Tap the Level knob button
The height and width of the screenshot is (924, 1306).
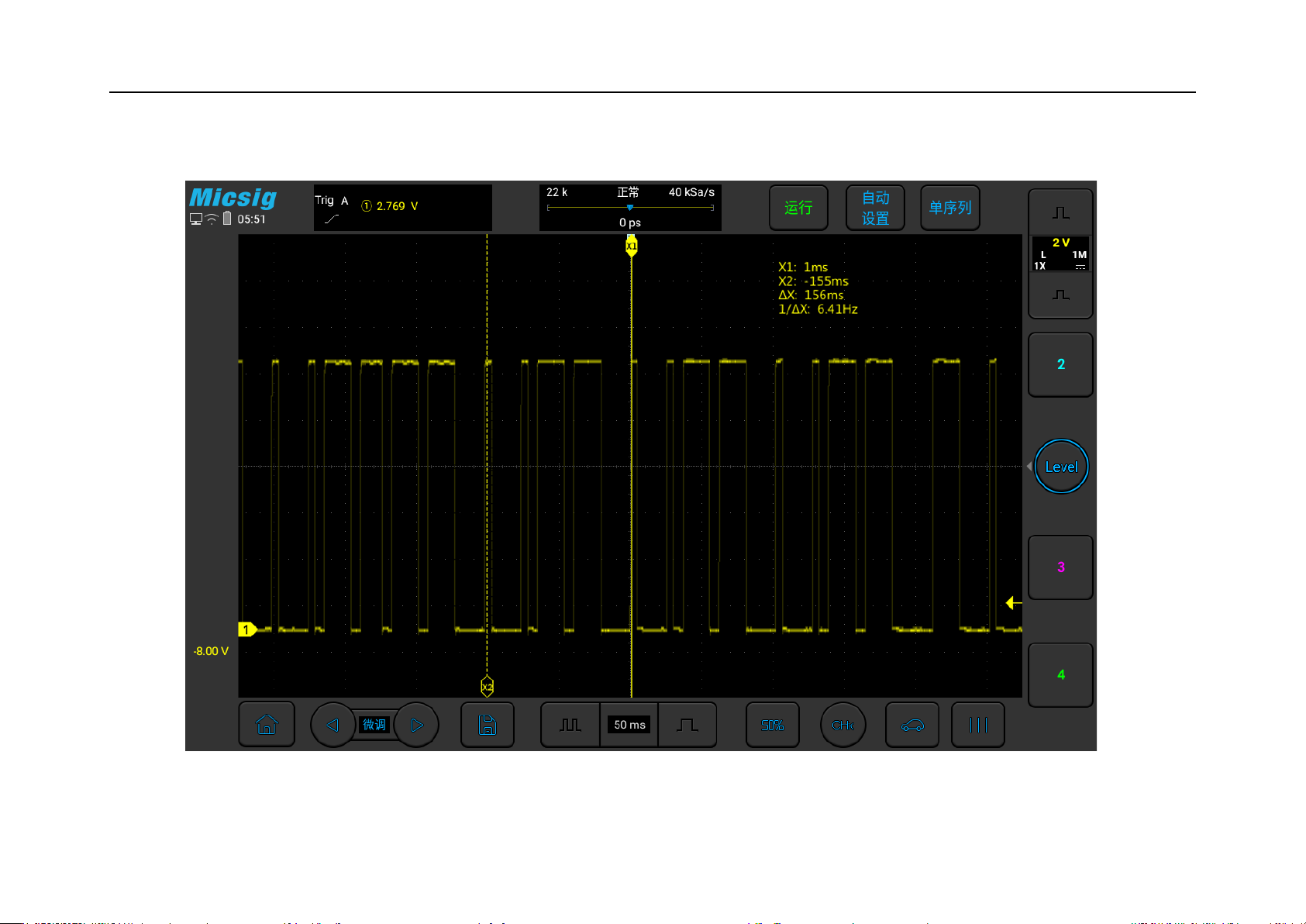pyautogui.click(x=1061, y=467)
